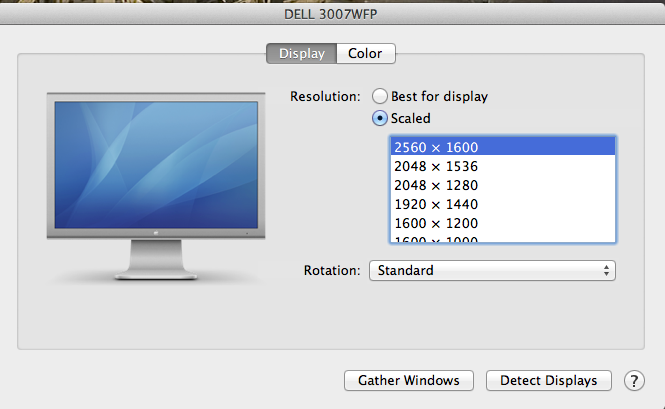
Task: Open the Help question mark button
Action: coord(634,381)
